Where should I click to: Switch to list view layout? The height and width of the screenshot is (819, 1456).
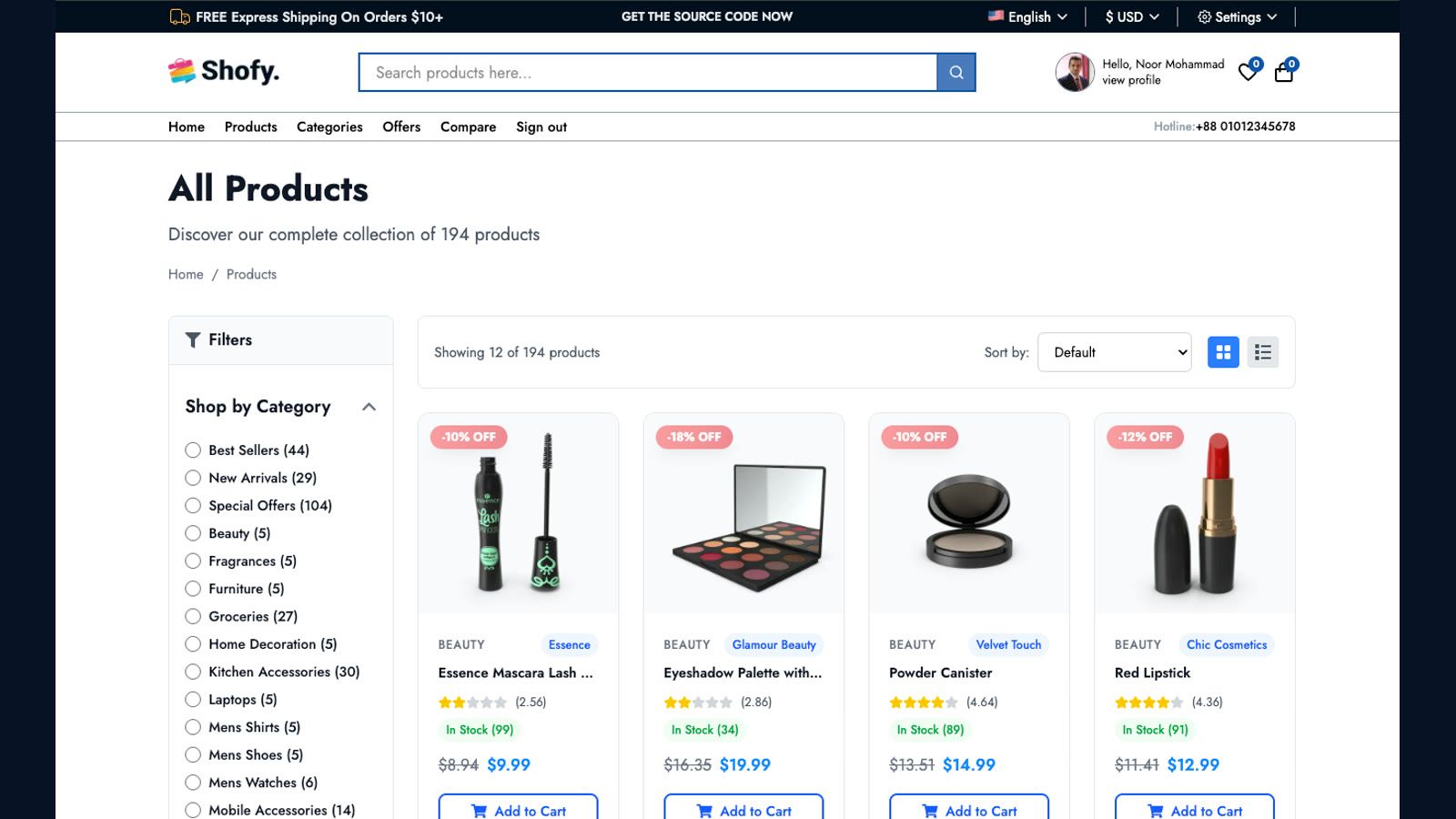[x=1263, y=352]
